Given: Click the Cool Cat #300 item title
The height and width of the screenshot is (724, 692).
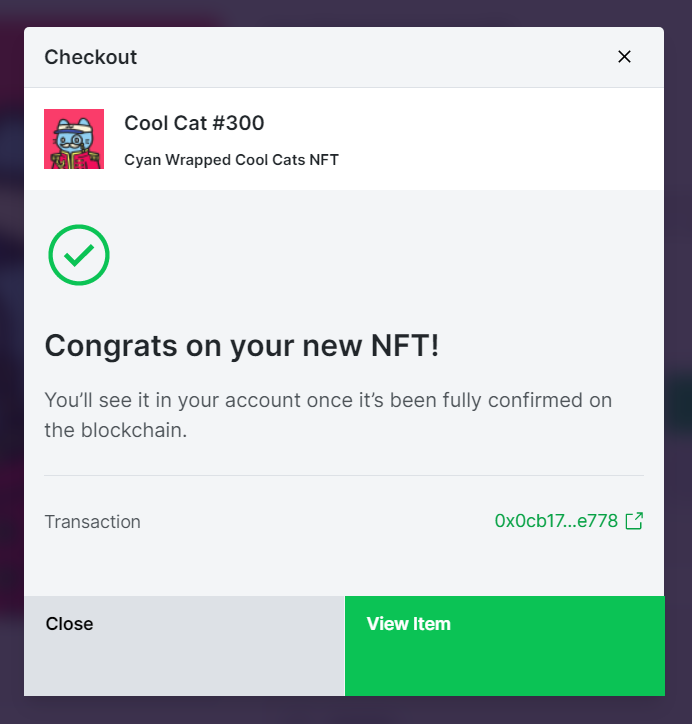Looking at the screenshot, I should tap(194, 123).
